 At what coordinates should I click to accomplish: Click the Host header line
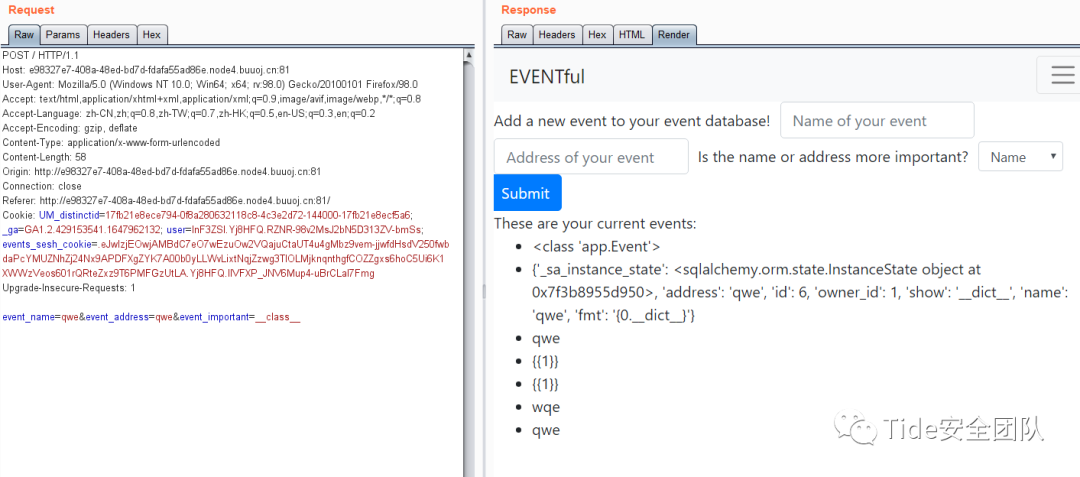click(x=145, y=69)
